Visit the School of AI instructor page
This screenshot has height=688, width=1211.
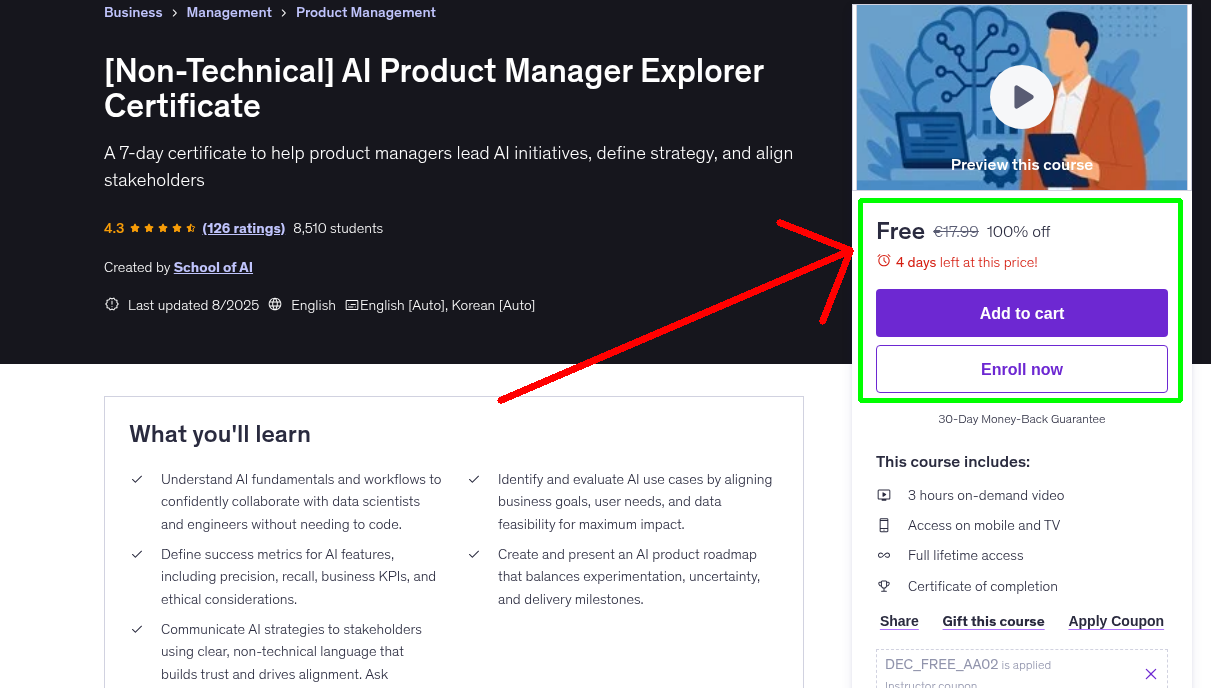point(213,267)
